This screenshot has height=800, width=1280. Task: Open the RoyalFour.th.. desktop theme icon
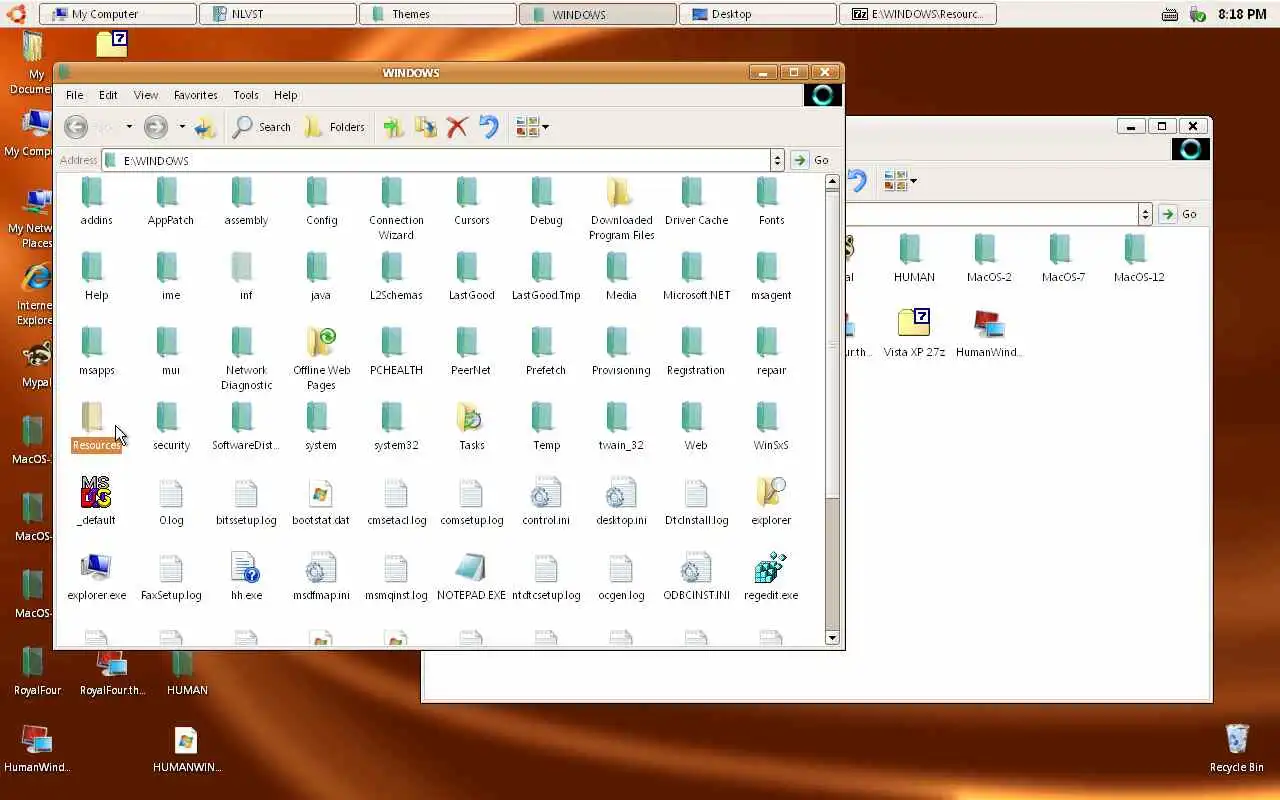pyautogui.click(x=112, y=672)
